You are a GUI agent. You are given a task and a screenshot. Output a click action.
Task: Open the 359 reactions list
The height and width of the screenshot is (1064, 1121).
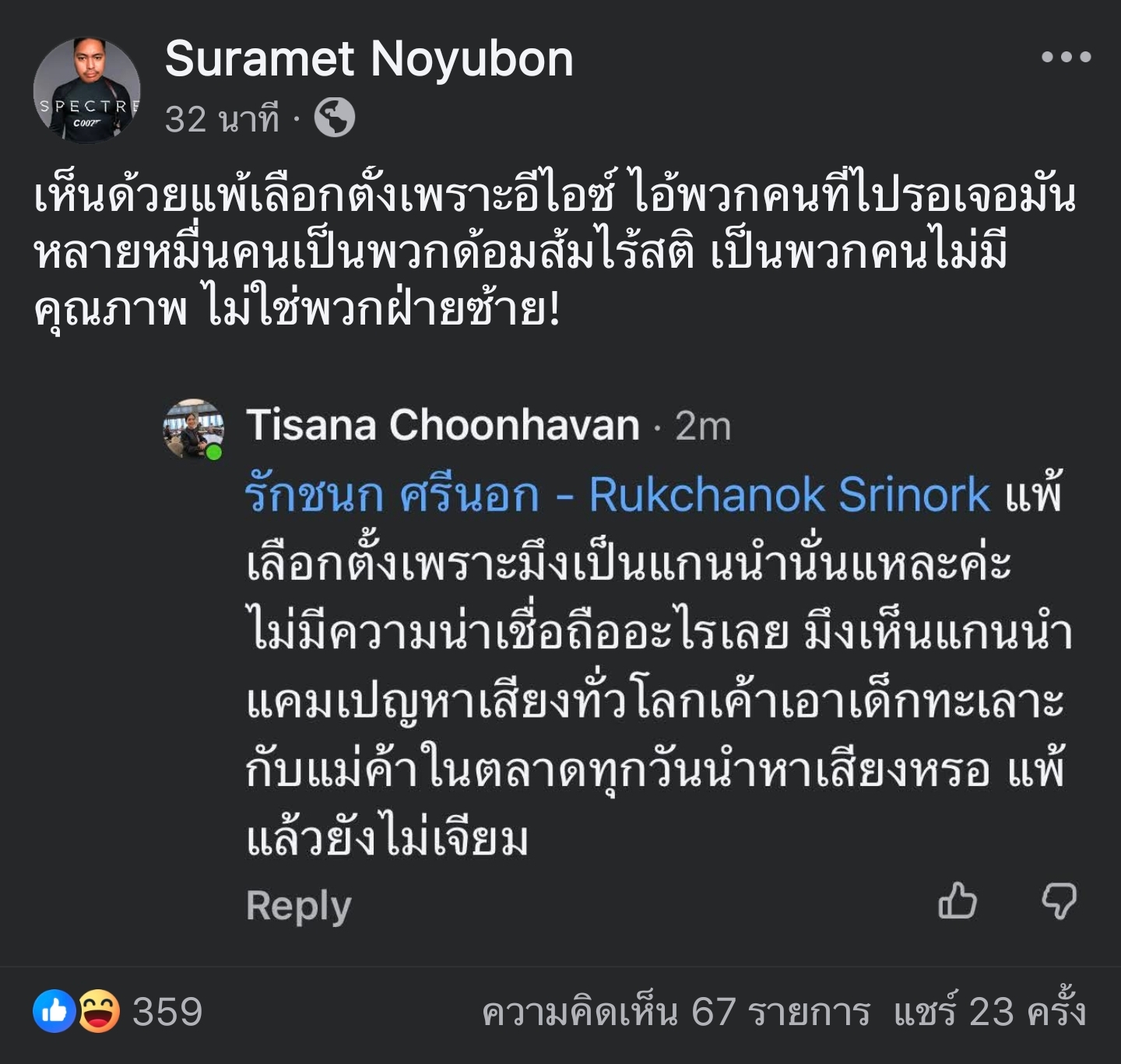pyautogui.click(x=167, y=1011)
